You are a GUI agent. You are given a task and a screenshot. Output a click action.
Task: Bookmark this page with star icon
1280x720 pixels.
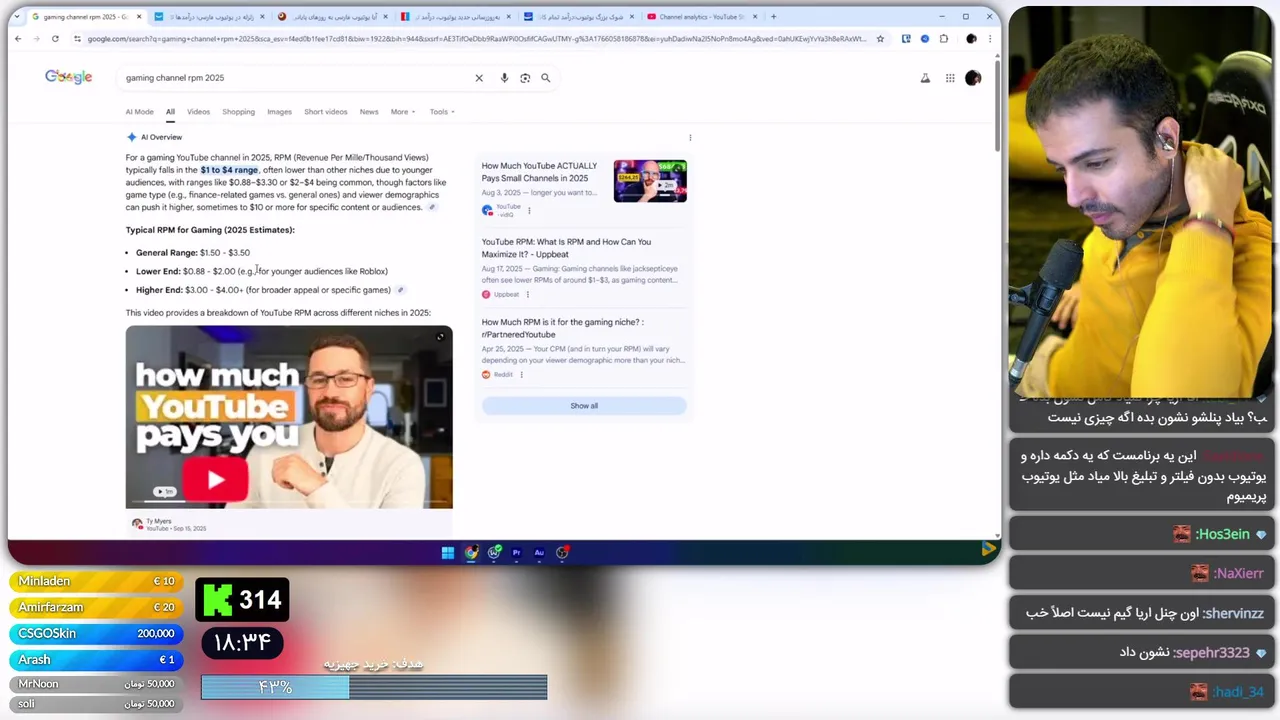880,39
